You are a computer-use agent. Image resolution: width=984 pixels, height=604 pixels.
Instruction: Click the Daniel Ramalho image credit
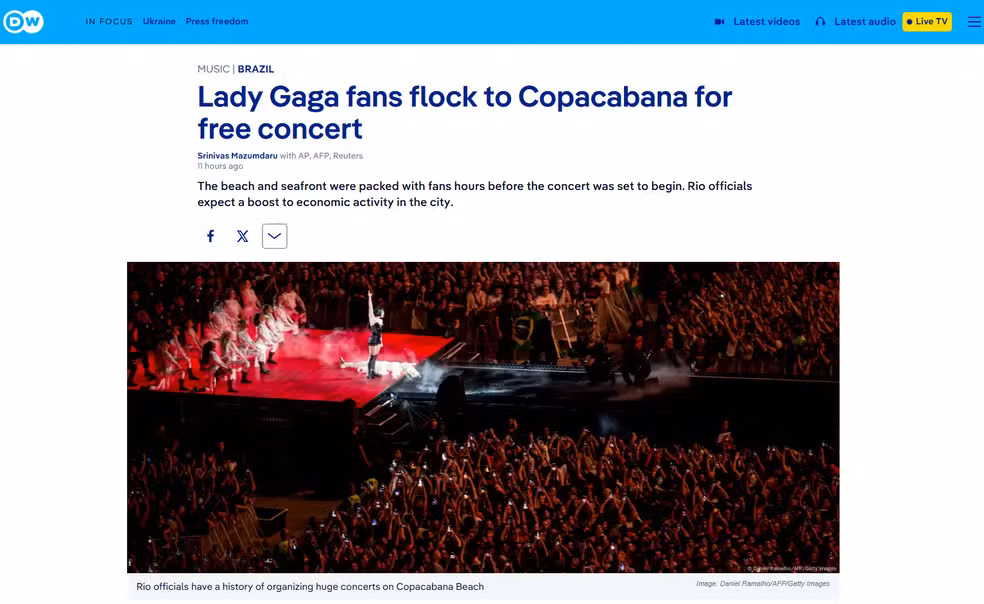pyautogui.click(x=762, y=584)
